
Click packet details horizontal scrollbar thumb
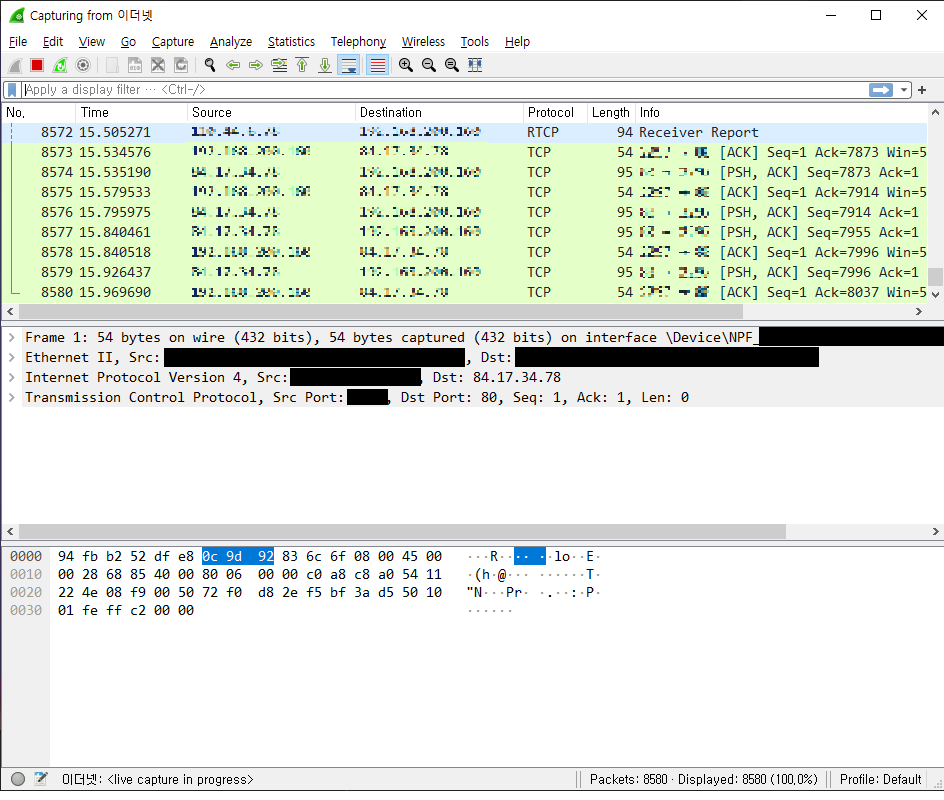(402, 532)
